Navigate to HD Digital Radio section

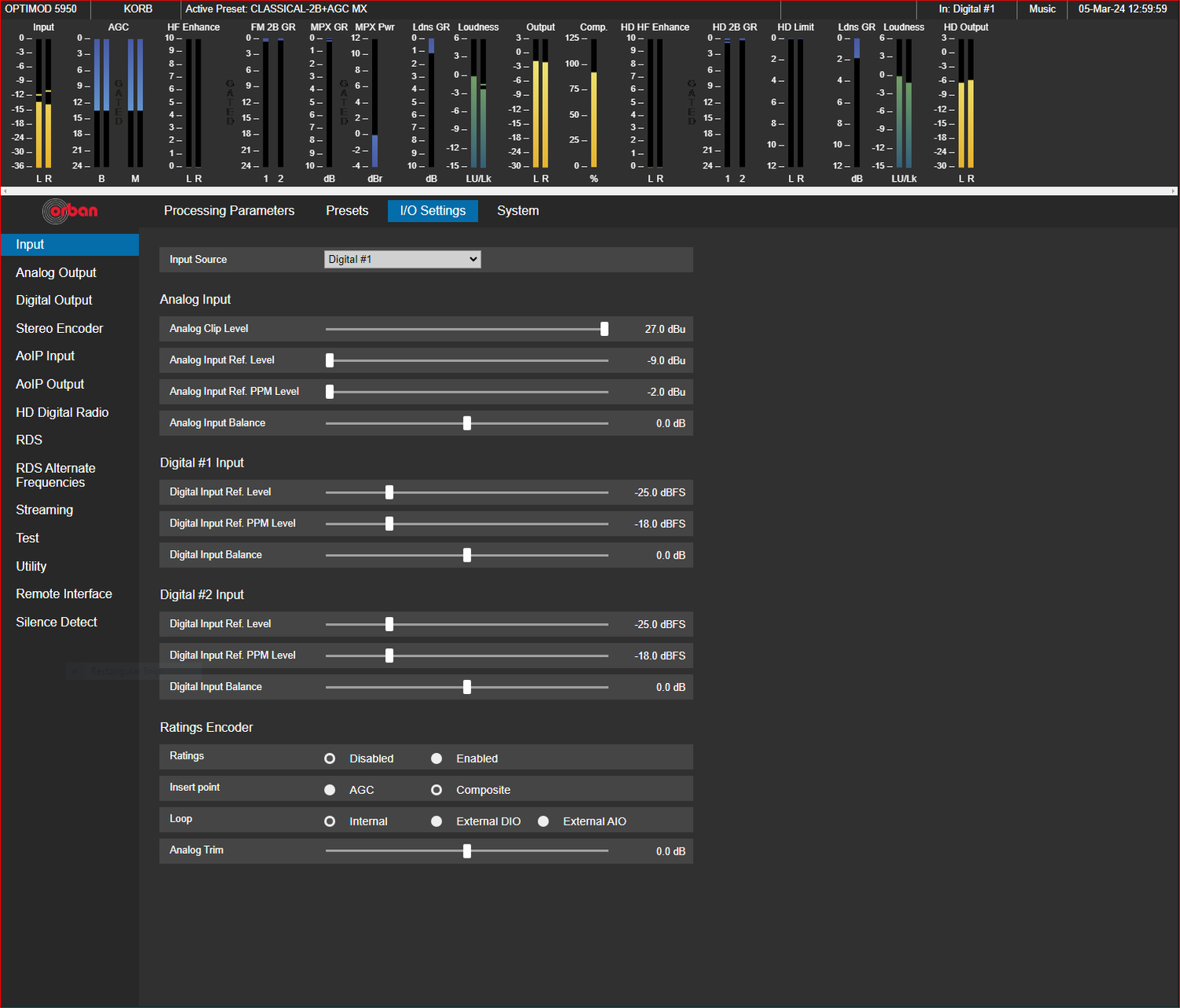[x=62, y=412]
